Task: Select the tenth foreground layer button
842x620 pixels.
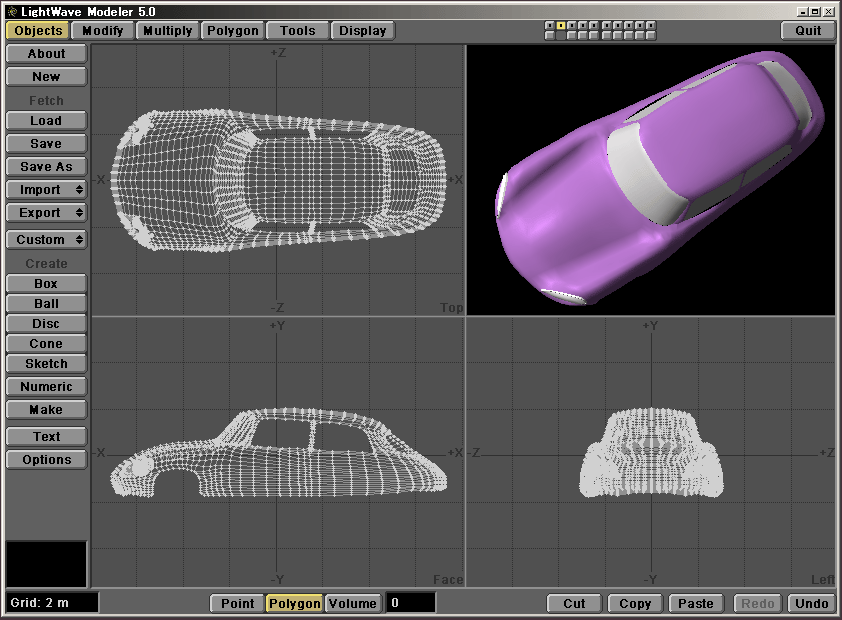Action: point(651,25)
